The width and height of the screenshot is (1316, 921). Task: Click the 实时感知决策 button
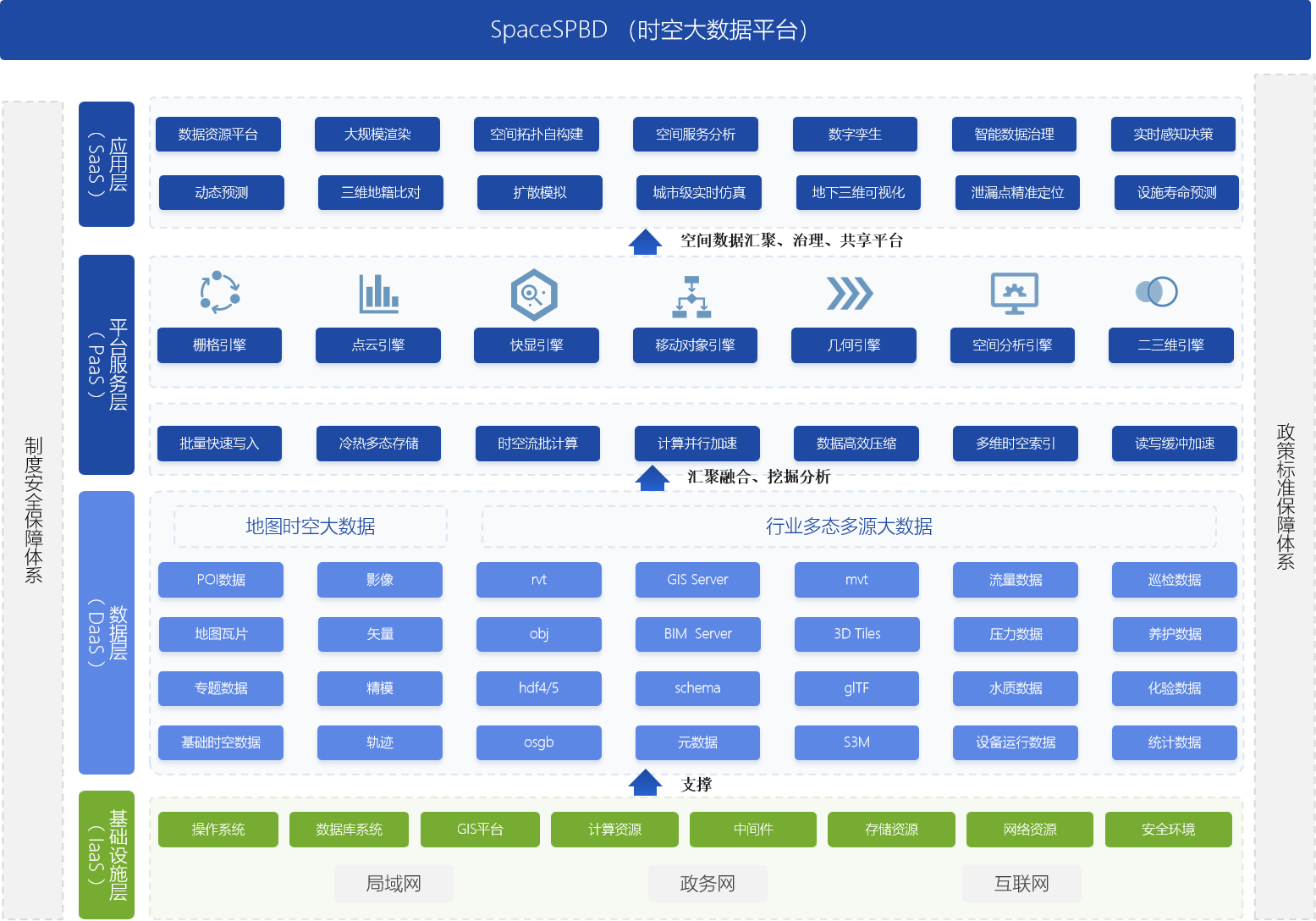point(1173,134)
